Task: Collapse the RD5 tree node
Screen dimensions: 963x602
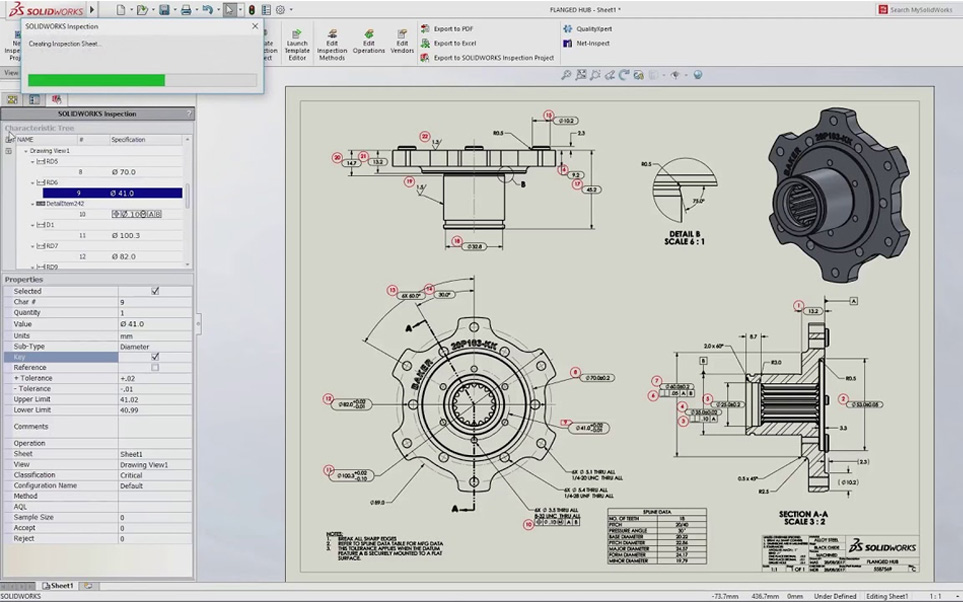Action: tap(33, 162)
